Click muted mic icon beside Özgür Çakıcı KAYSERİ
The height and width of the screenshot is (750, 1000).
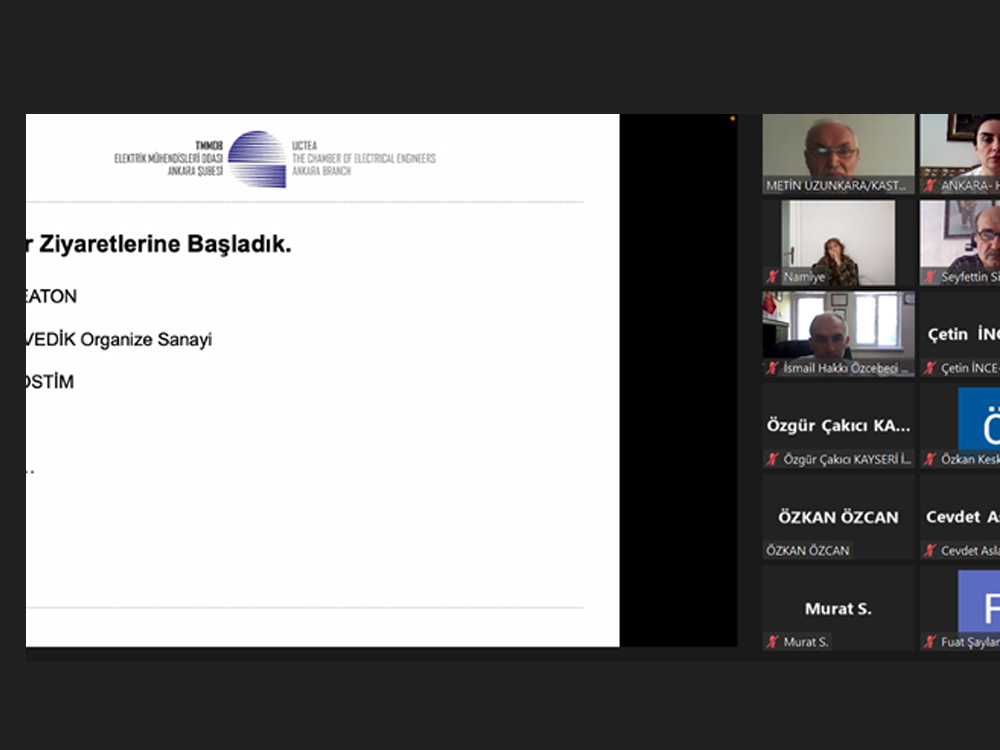coord(772,459)
